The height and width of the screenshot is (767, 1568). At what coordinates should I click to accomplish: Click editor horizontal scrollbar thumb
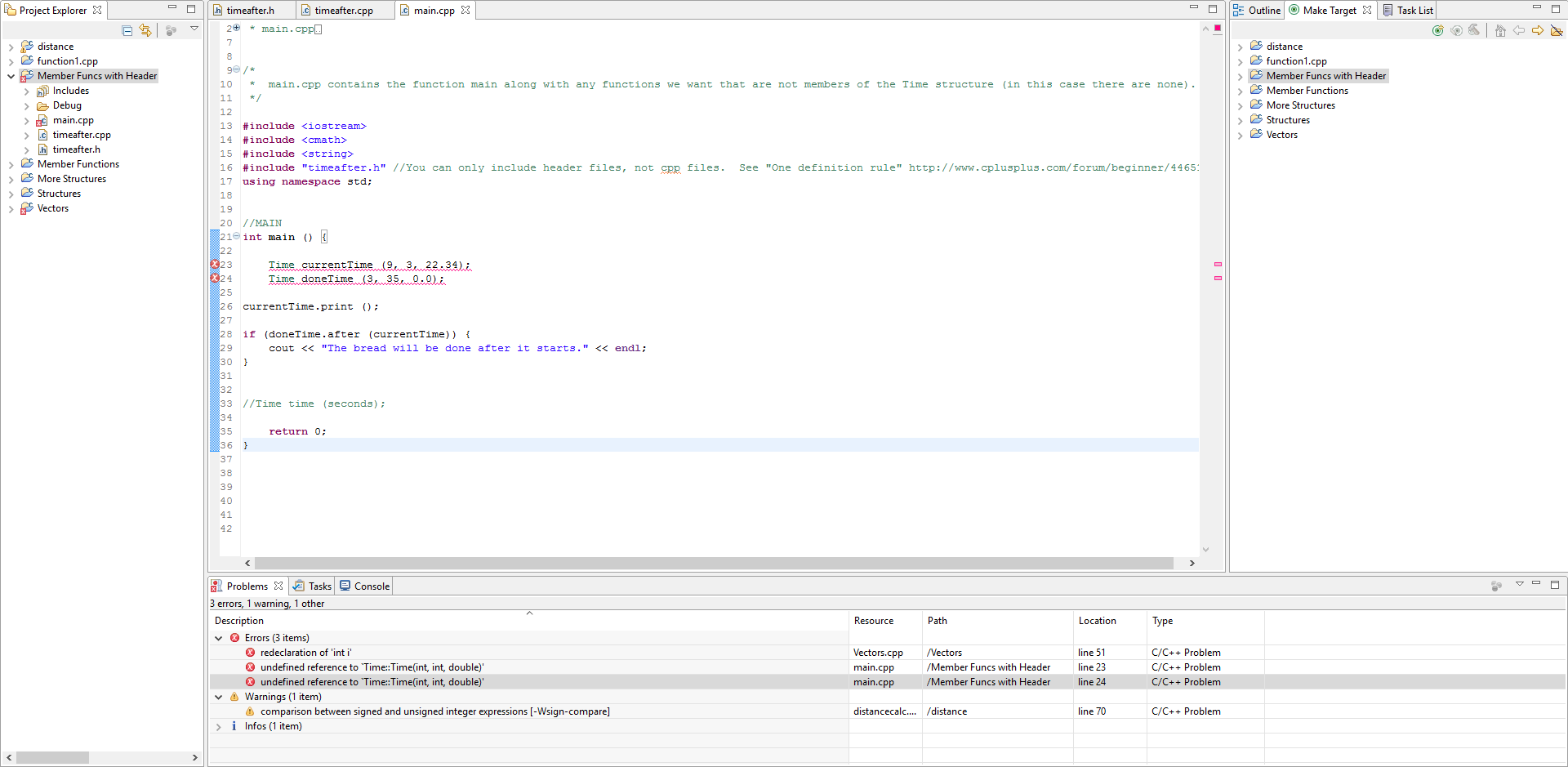pyautogui.click(x=714, y=564)
